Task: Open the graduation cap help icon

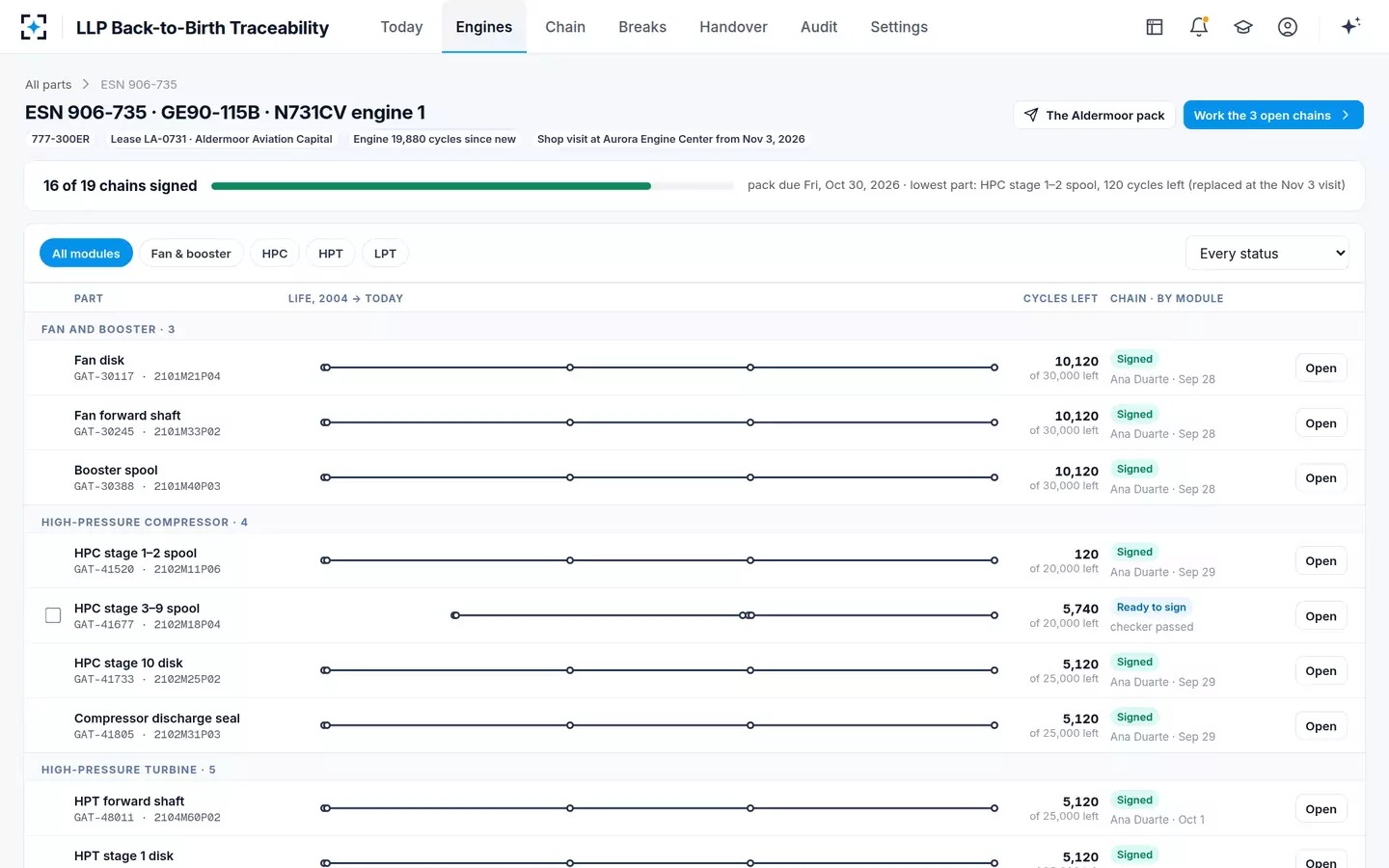Action: point(1243,27)
